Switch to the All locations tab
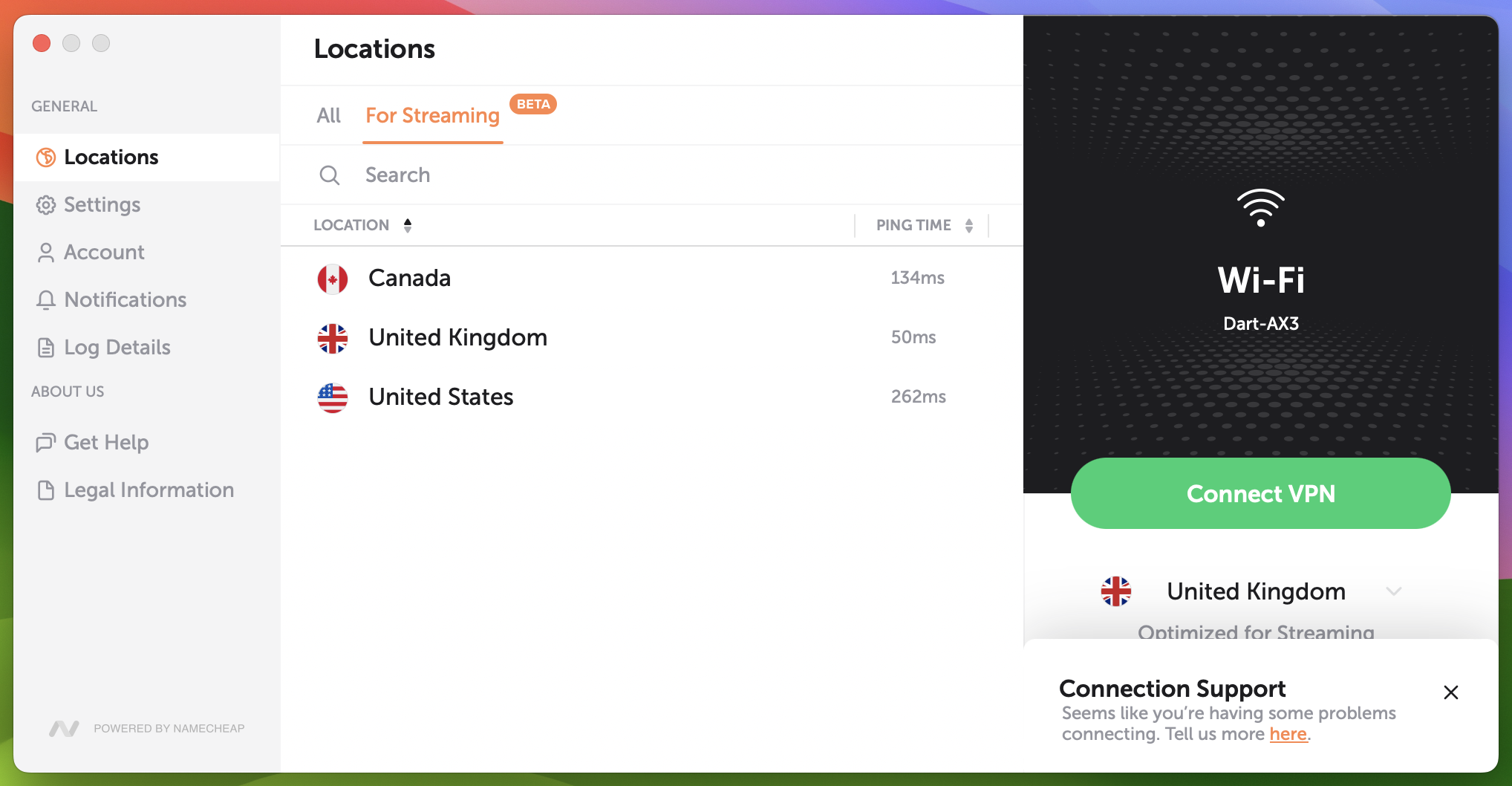 (328, 116)
